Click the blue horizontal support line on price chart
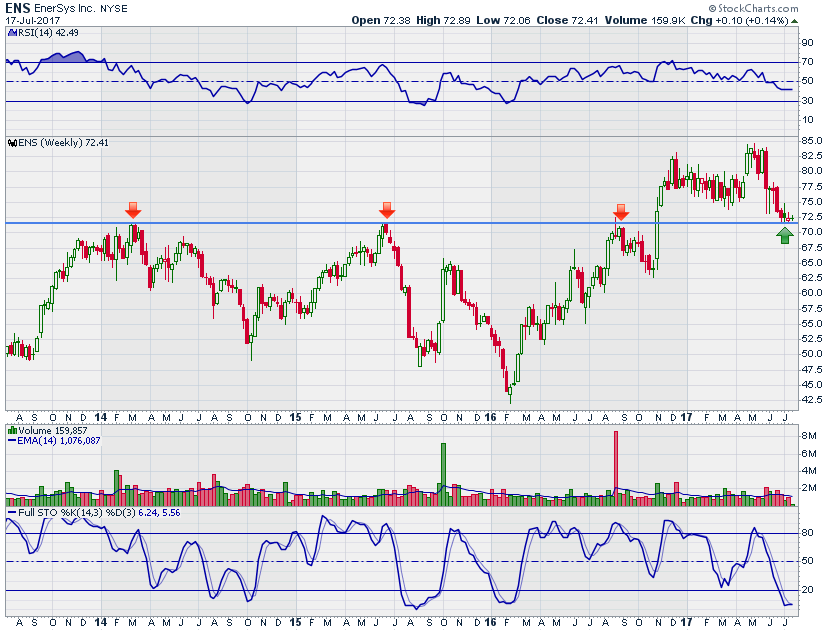The height and width of the screenshot is (635, 830). 402,223
